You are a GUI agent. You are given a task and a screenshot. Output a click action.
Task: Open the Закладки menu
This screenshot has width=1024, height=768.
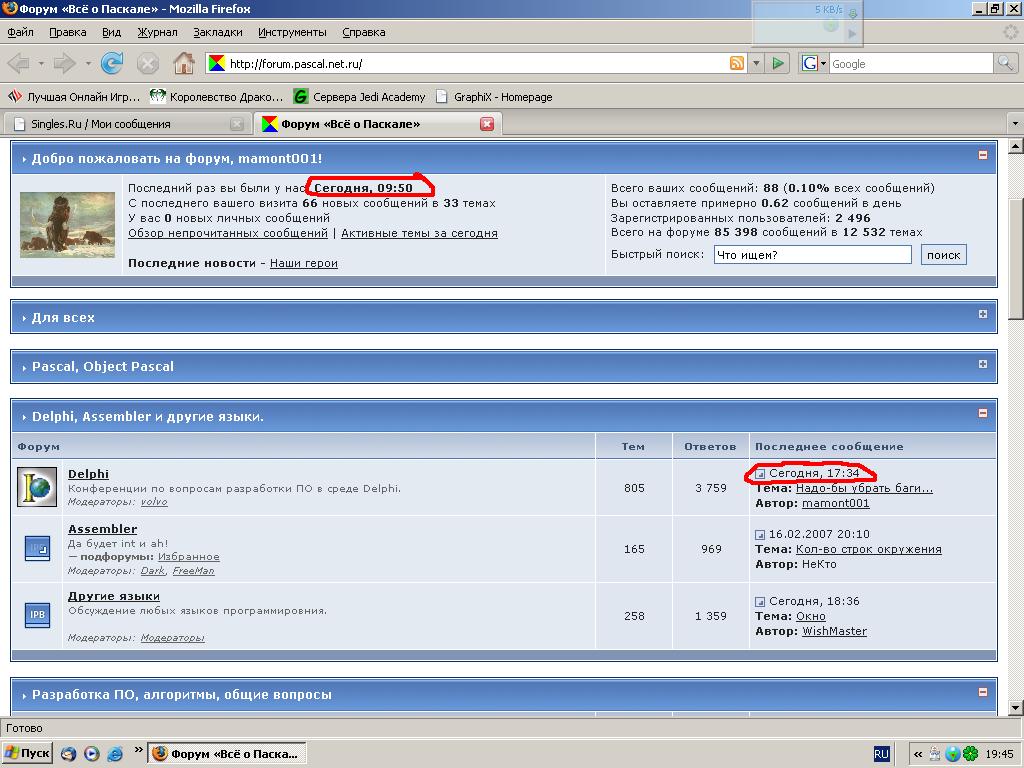(217, 32)
